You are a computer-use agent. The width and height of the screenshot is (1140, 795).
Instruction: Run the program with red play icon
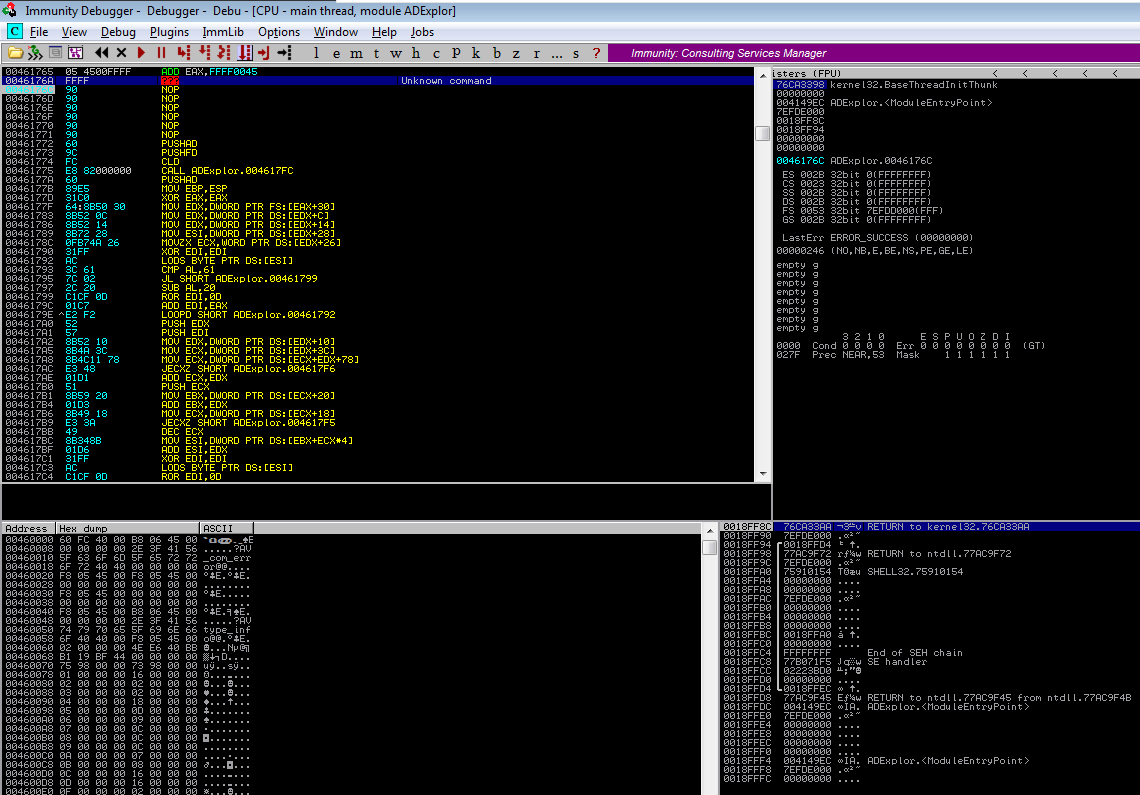pyautogui.click(x=141, y=53)
